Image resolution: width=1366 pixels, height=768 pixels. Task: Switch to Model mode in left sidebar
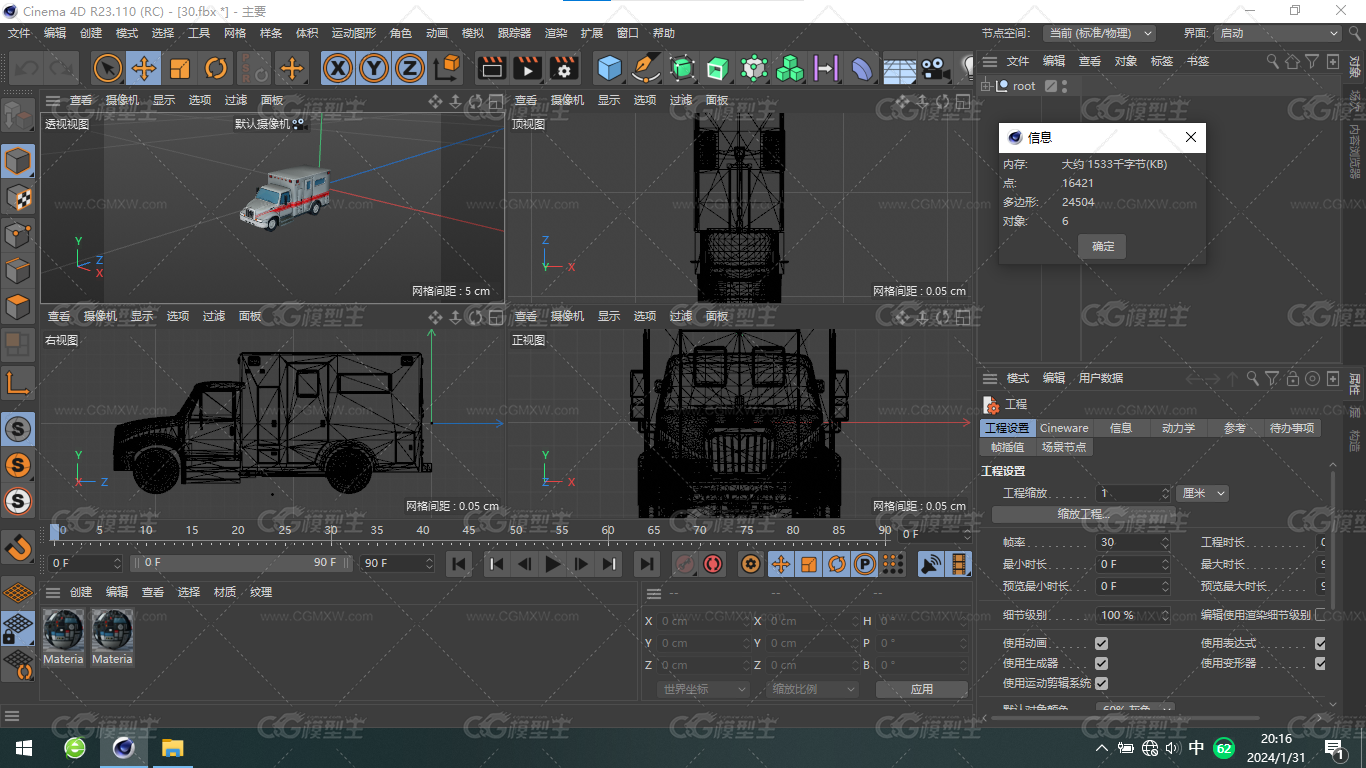coord(18,161)
